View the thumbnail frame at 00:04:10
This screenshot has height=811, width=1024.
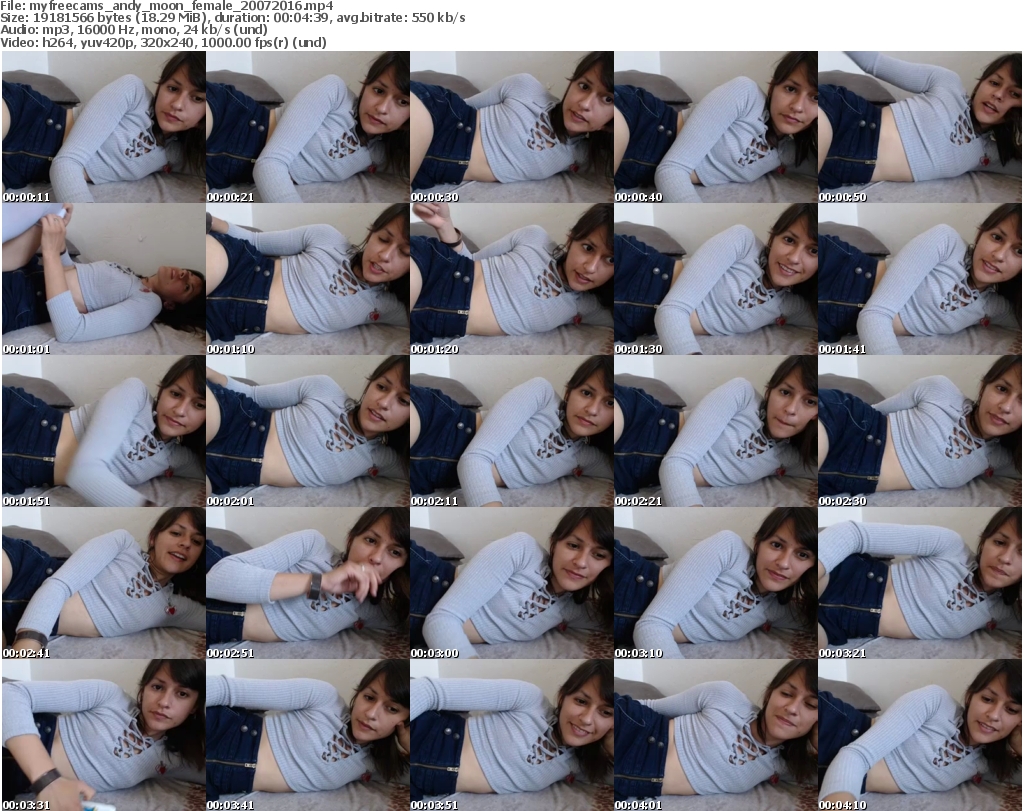[920, 735]
